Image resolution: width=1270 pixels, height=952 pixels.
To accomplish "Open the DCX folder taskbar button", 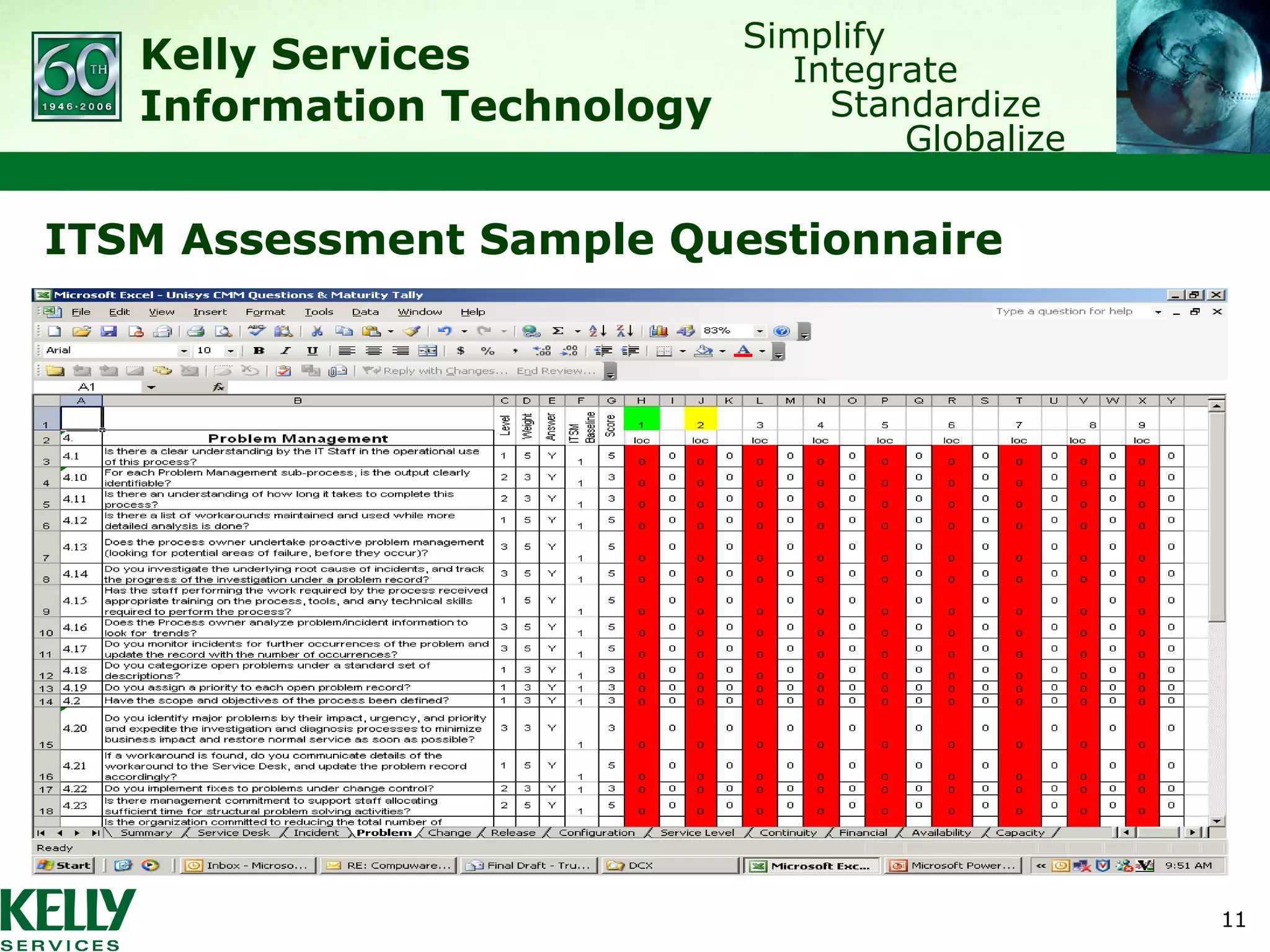I will [x=670, y=866].
